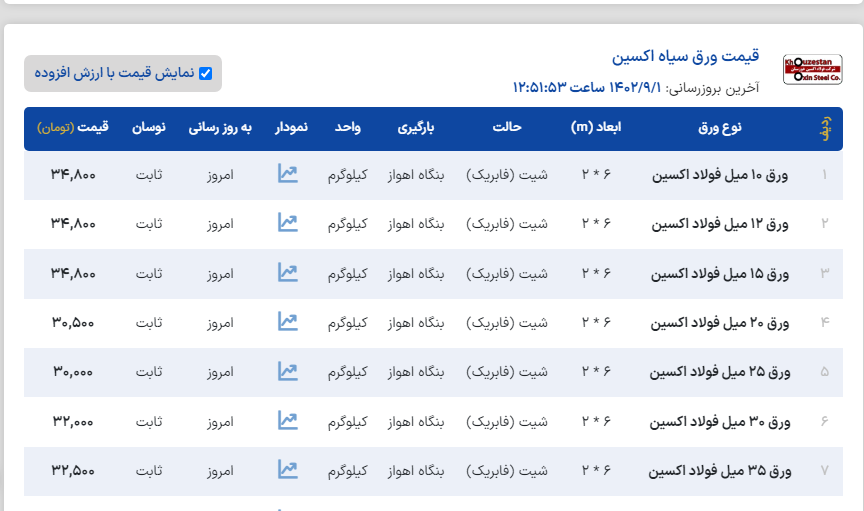Open the ورق ۳۵ میل فولاد اکسین link

pos(720,470)
